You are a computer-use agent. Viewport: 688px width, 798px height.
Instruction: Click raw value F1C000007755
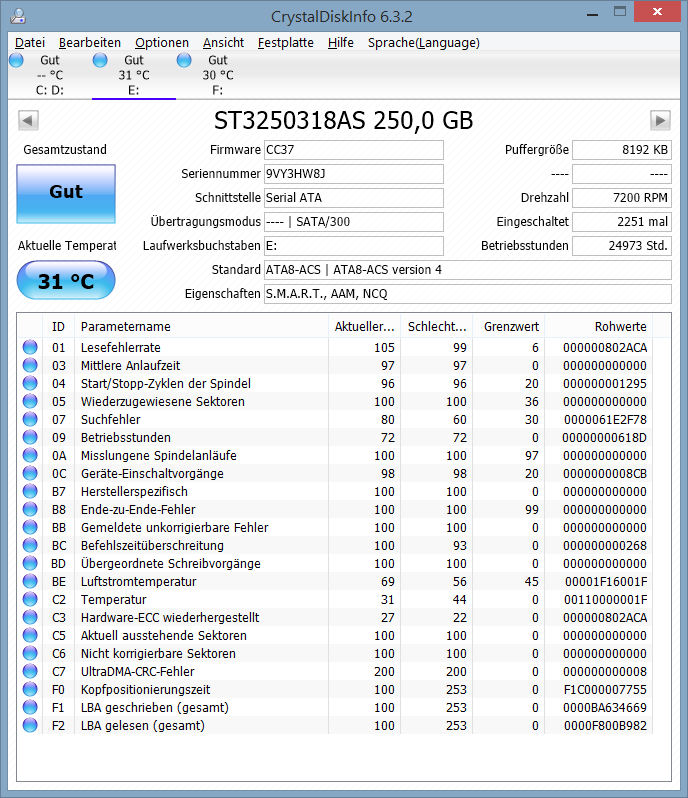[x=605, y=690]
